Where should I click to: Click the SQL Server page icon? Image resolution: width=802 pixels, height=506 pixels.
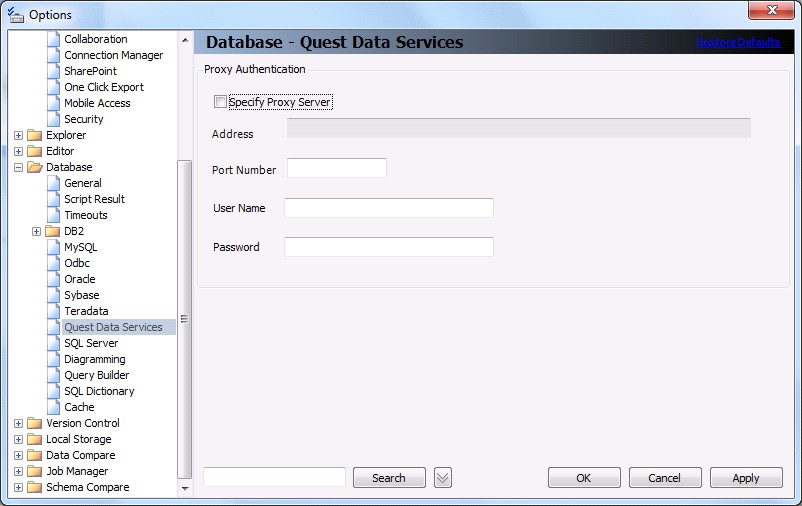coord(54,343)
